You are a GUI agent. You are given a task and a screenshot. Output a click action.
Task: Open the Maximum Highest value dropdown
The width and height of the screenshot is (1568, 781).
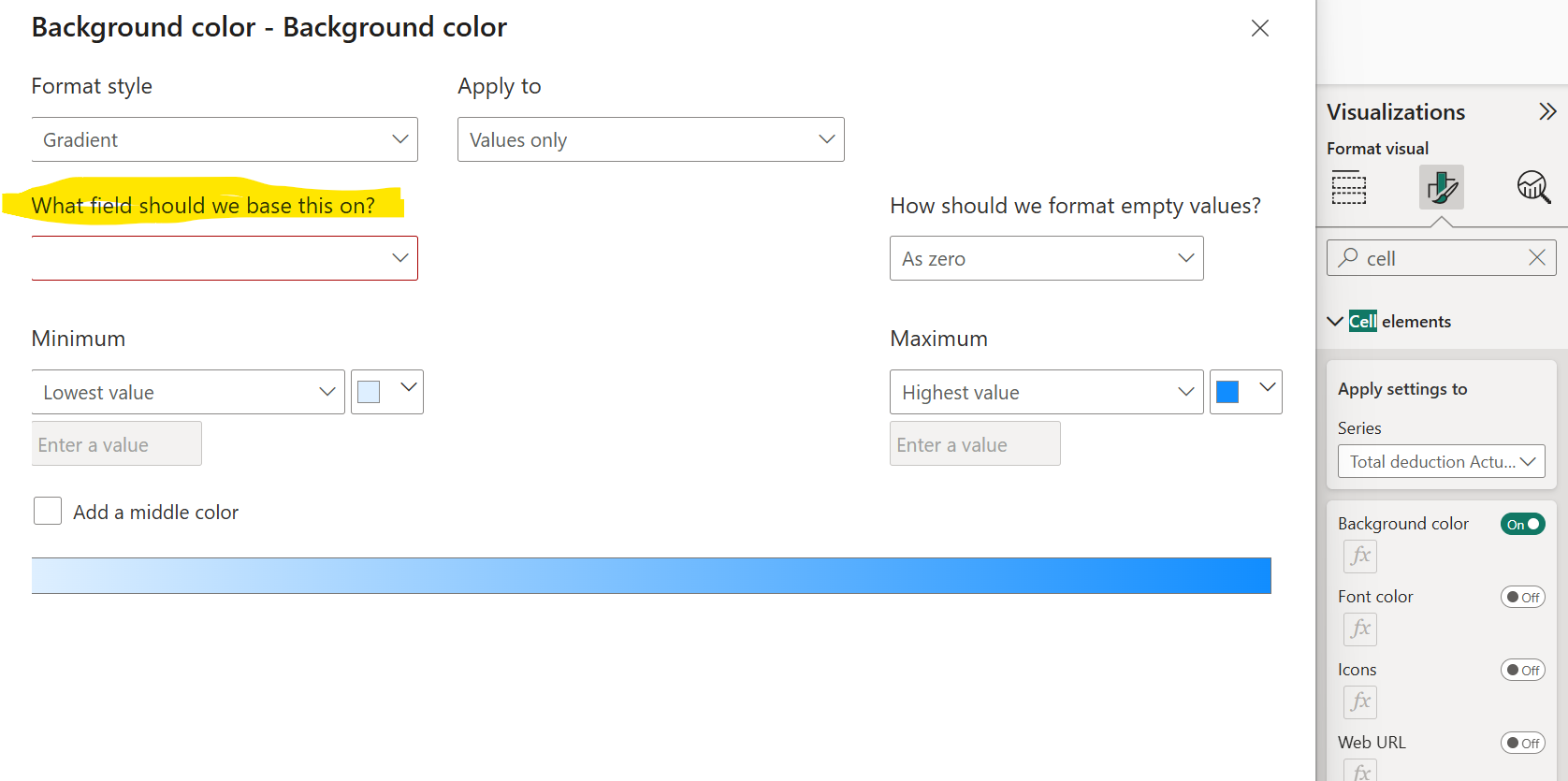point(1047,392)
